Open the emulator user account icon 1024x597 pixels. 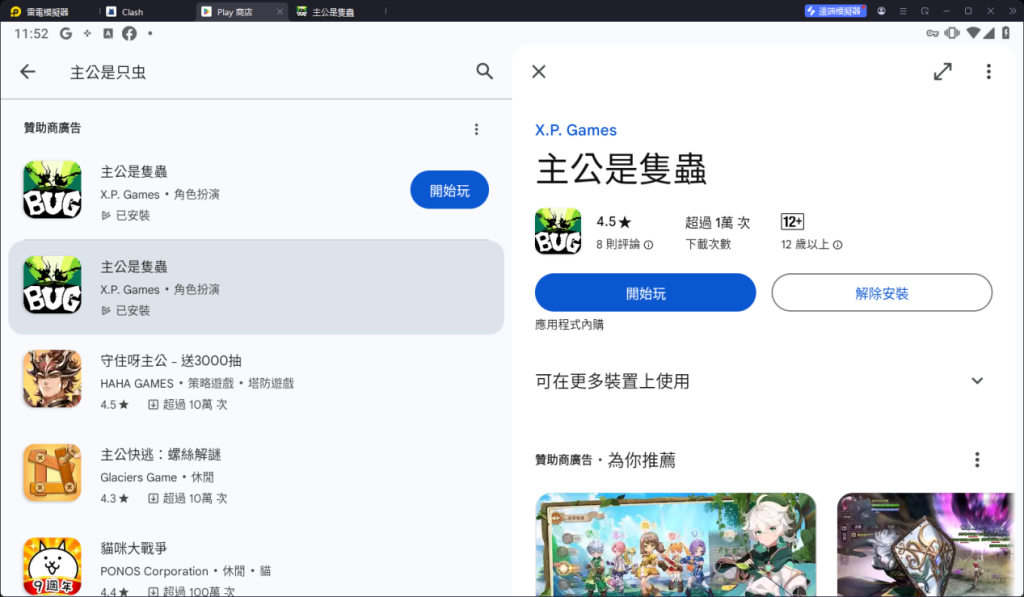point(881,11)
